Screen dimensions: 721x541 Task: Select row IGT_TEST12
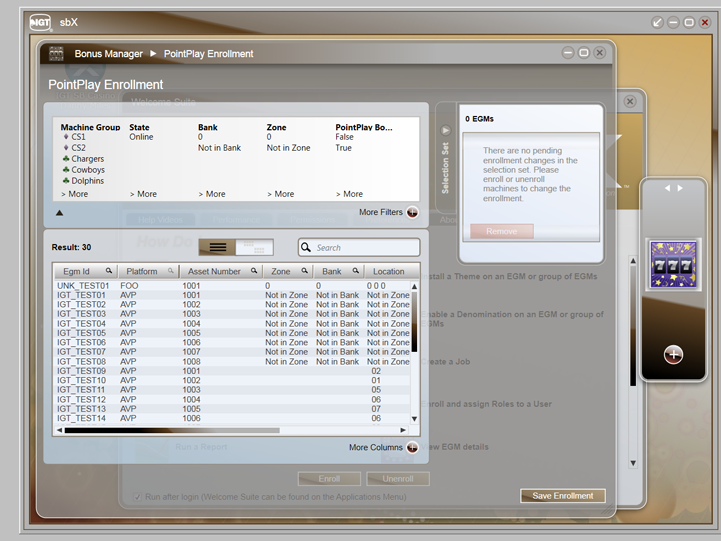[232, 399]
